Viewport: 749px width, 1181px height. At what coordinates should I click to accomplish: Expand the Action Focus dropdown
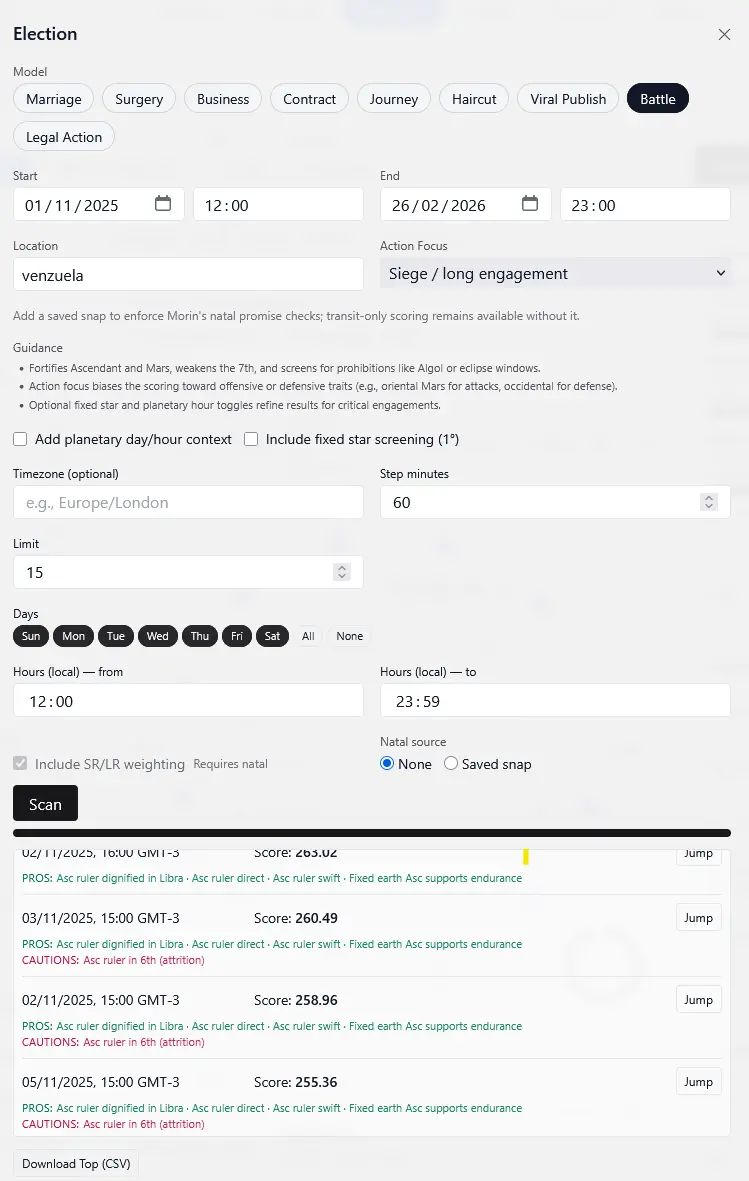[x=555, y=273]
